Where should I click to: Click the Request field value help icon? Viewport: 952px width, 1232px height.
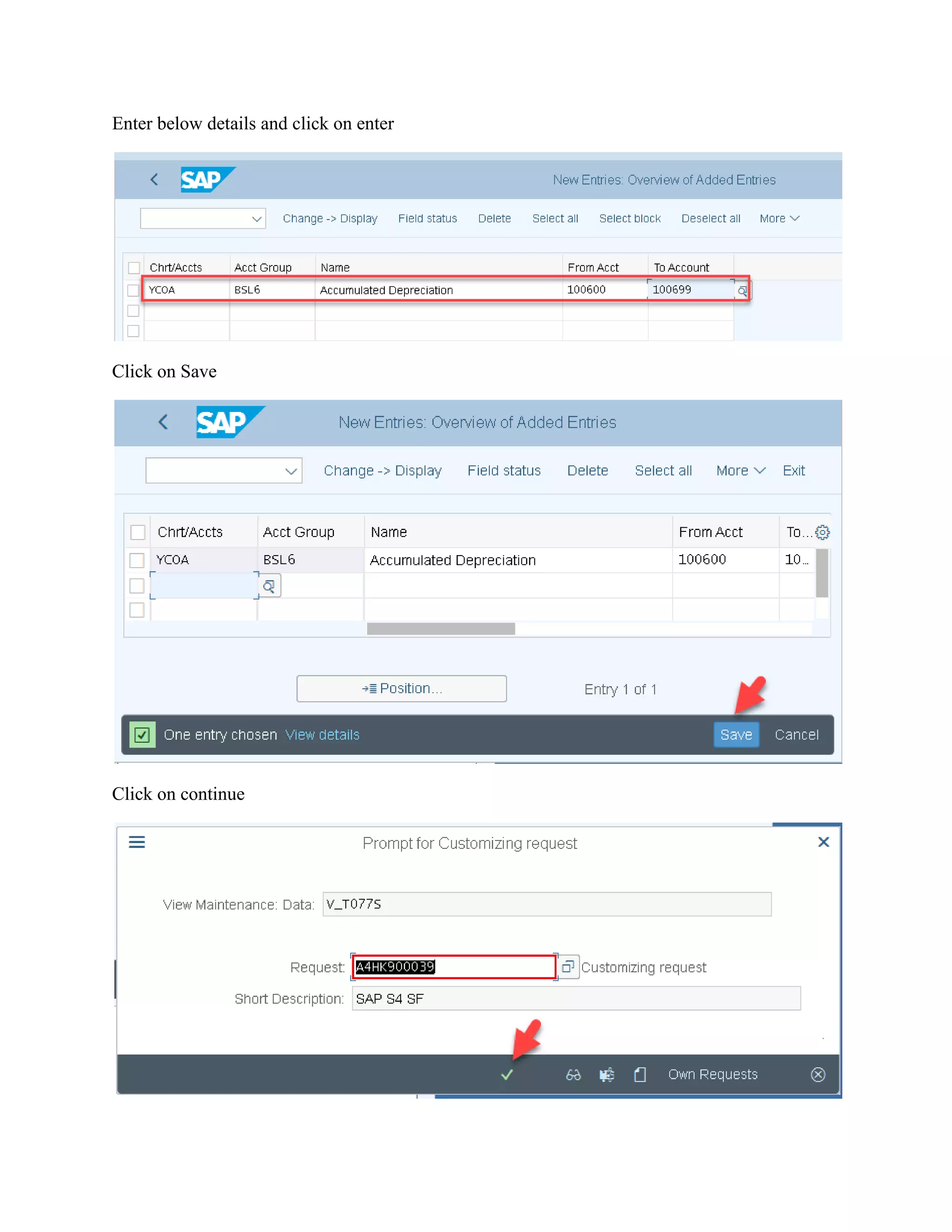pyautogui.click(x=568, y=967)
